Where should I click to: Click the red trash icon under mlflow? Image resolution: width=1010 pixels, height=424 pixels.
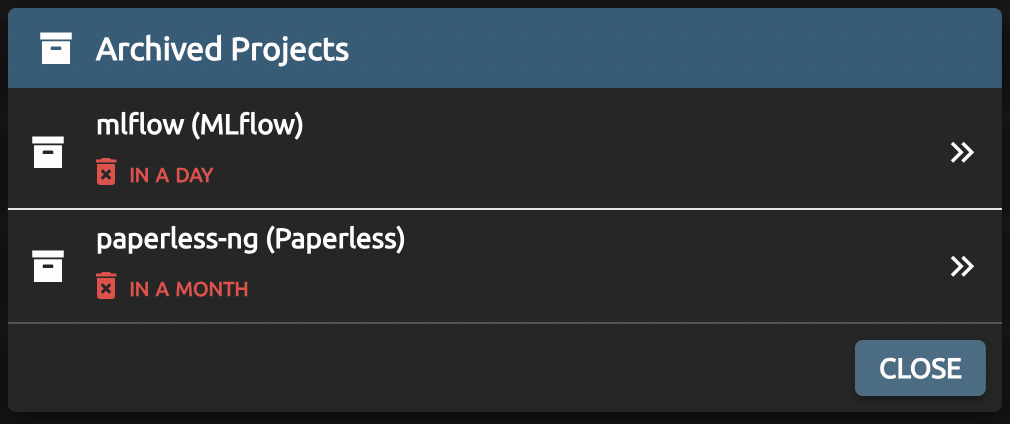click(x=105, y=173)
